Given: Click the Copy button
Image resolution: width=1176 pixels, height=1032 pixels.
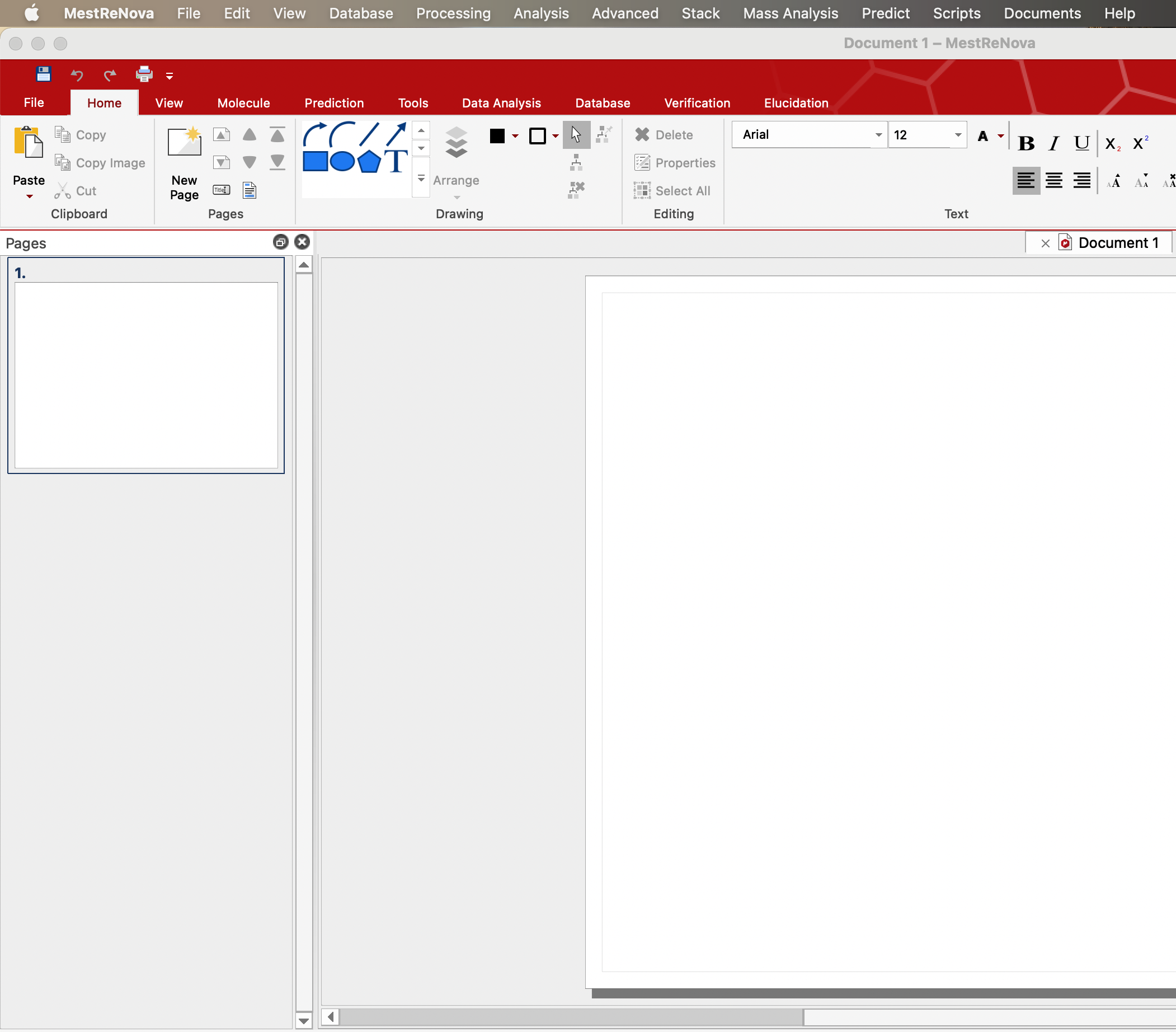Looking at the screenshot, I should coord(81,135).
